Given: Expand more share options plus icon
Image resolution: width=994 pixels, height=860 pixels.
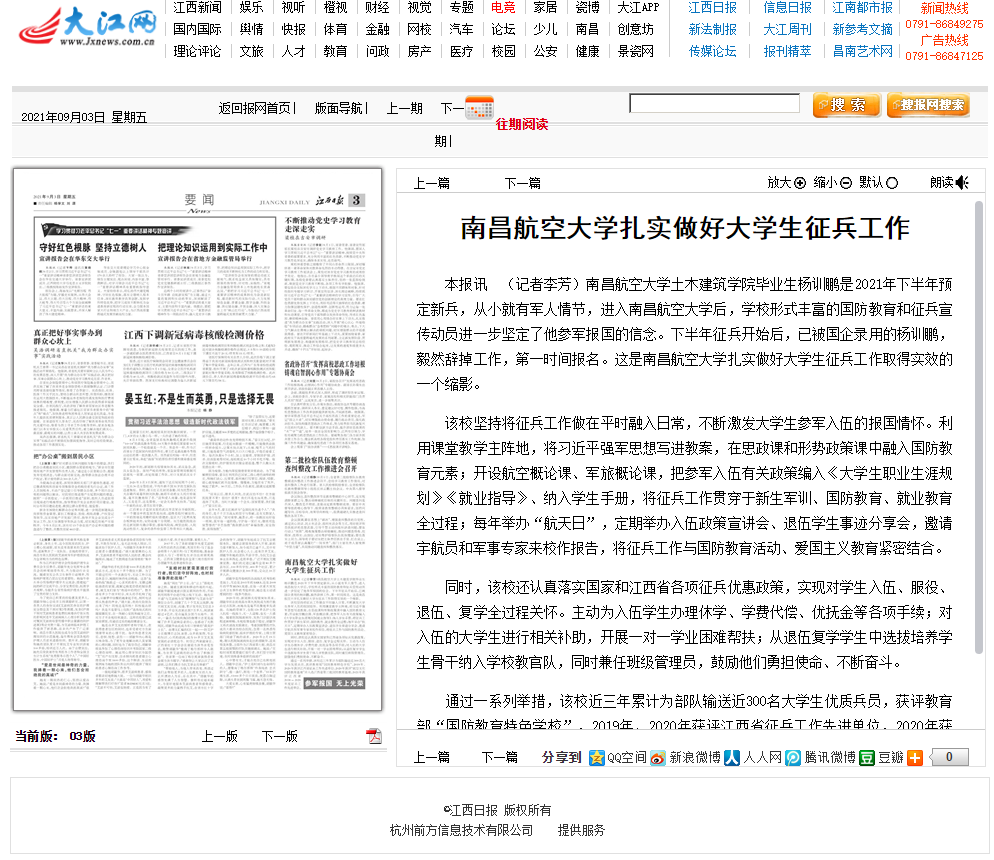Looking at the screenshot, I should pyautogui.click(x=915, y=757).
